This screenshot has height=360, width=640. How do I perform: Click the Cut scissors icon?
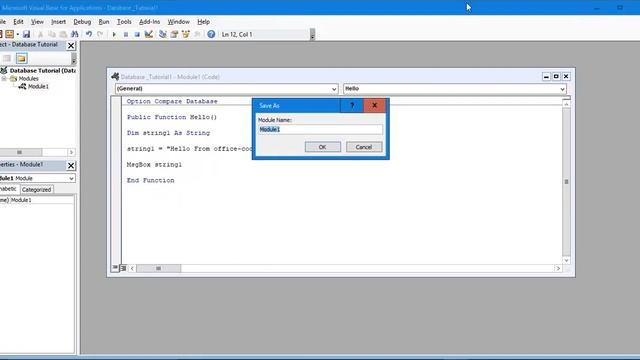pos(40,34)
